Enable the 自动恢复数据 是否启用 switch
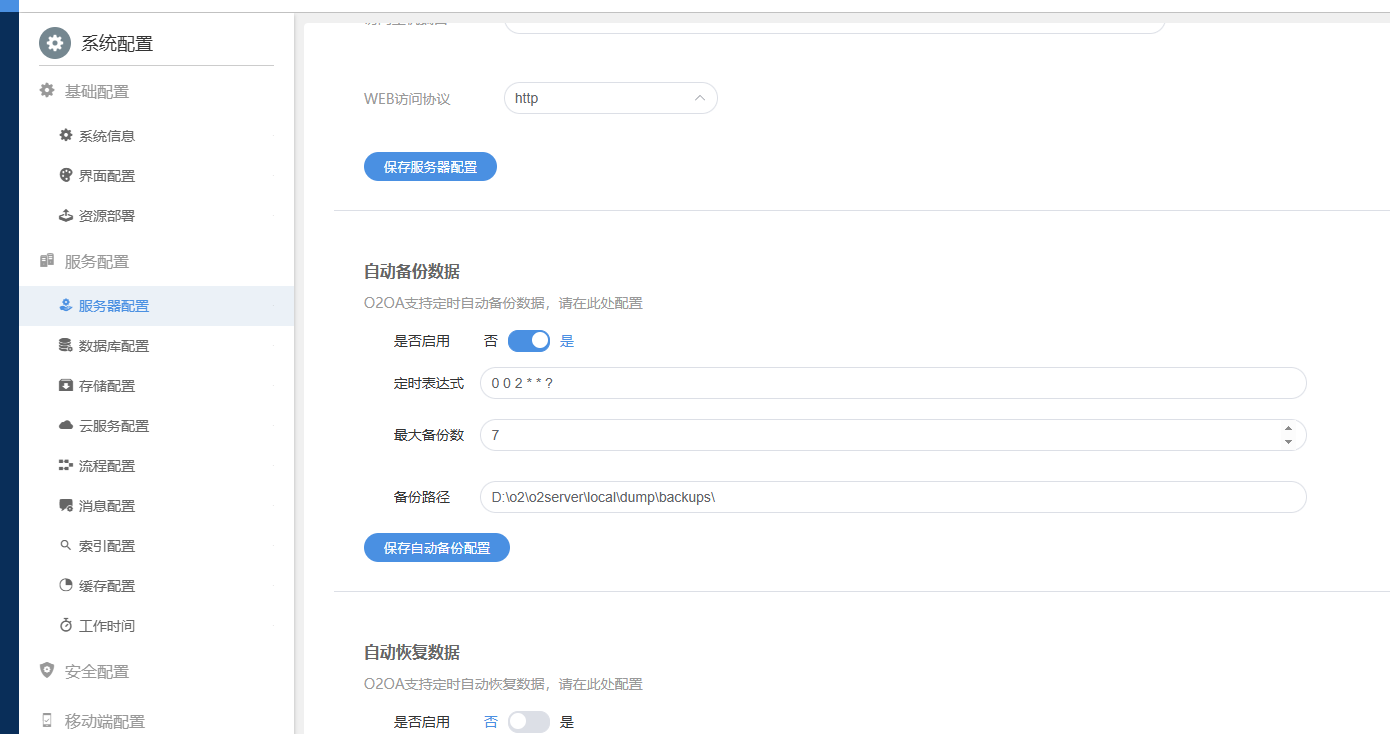The height and width of the screenshot is (734, 1390). click(529, 722)
